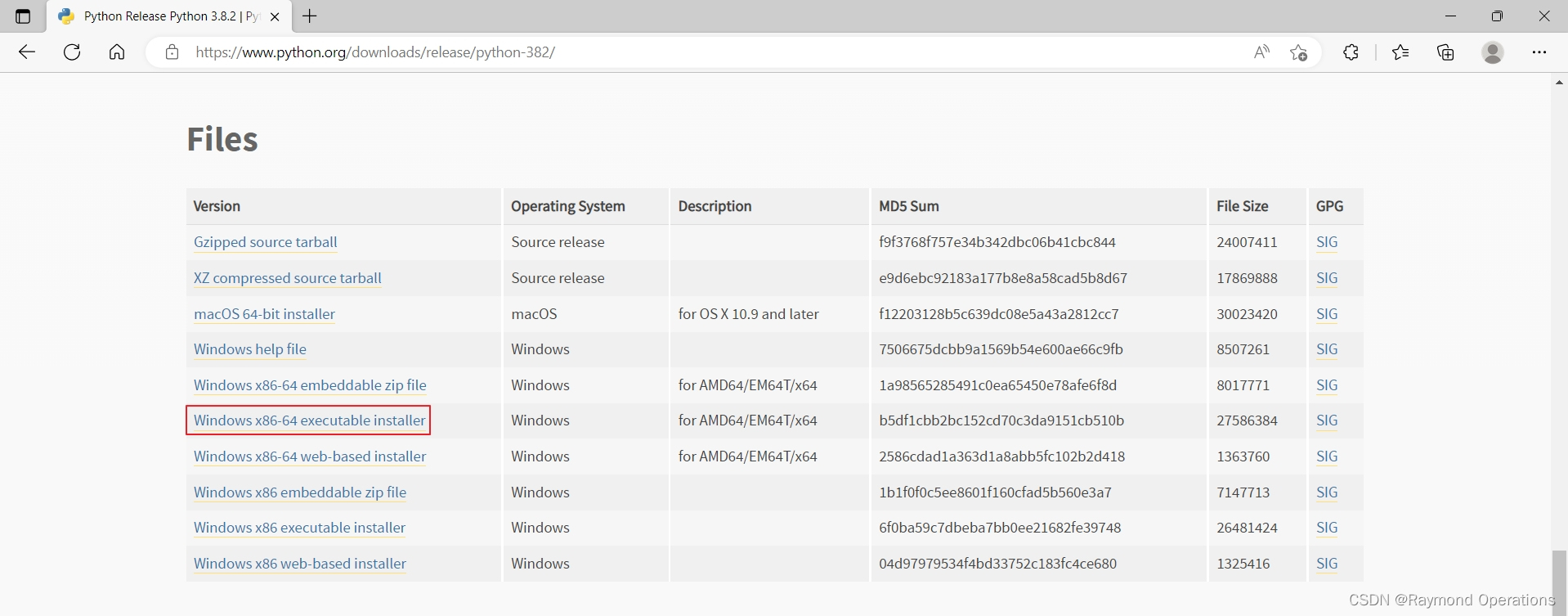The height and width of the screenshot is (616, 1568).
Task: Close the Python Release Python 3.8.2 tab
Action: point(276,16)
